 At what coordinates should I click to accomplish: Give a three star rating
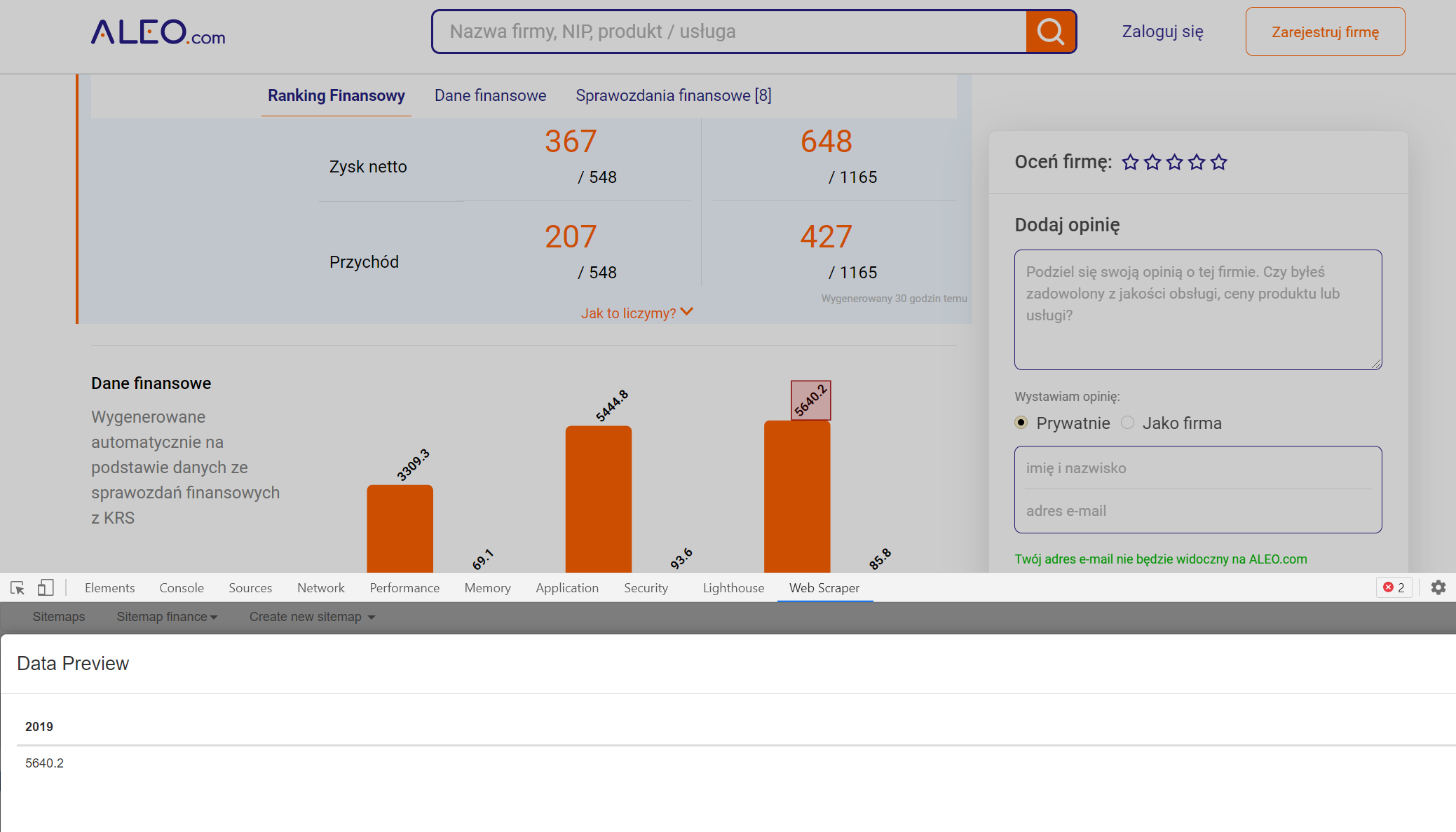(x=1175, y=163)
